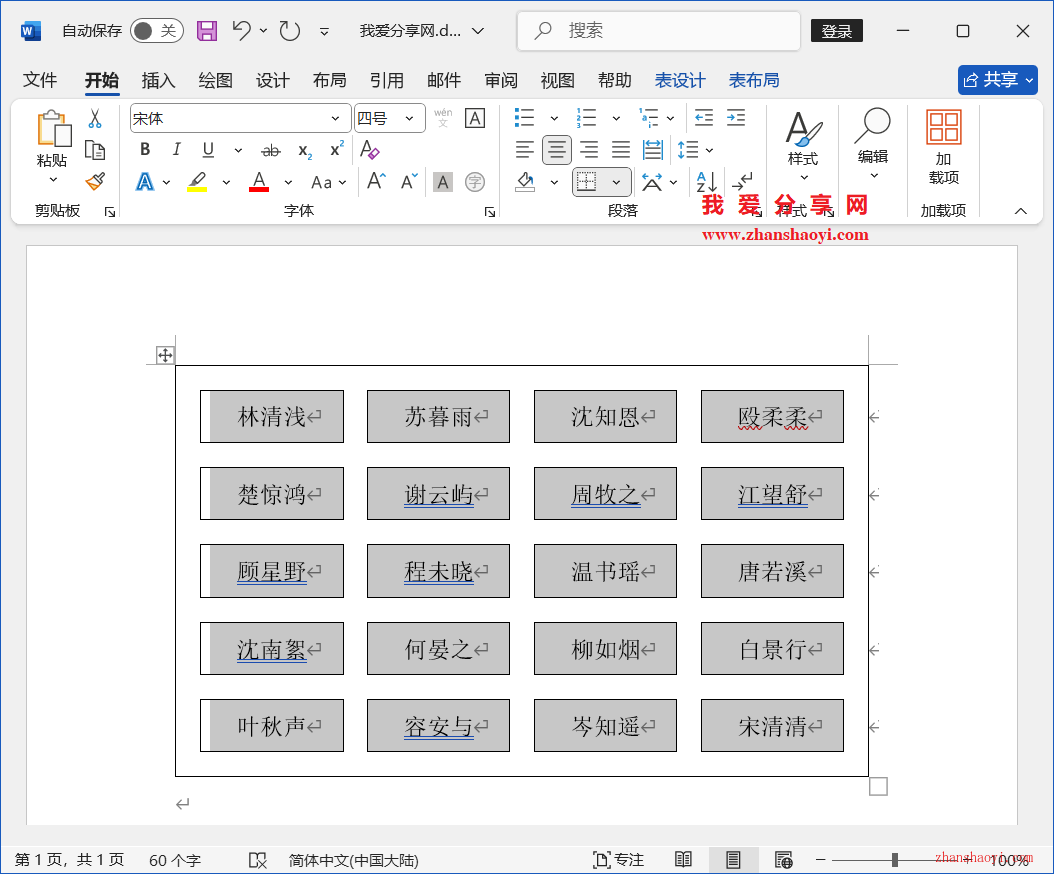Justify paragraph text
The height and width of the screenshot is (874, 1054).
coord(620,150)
